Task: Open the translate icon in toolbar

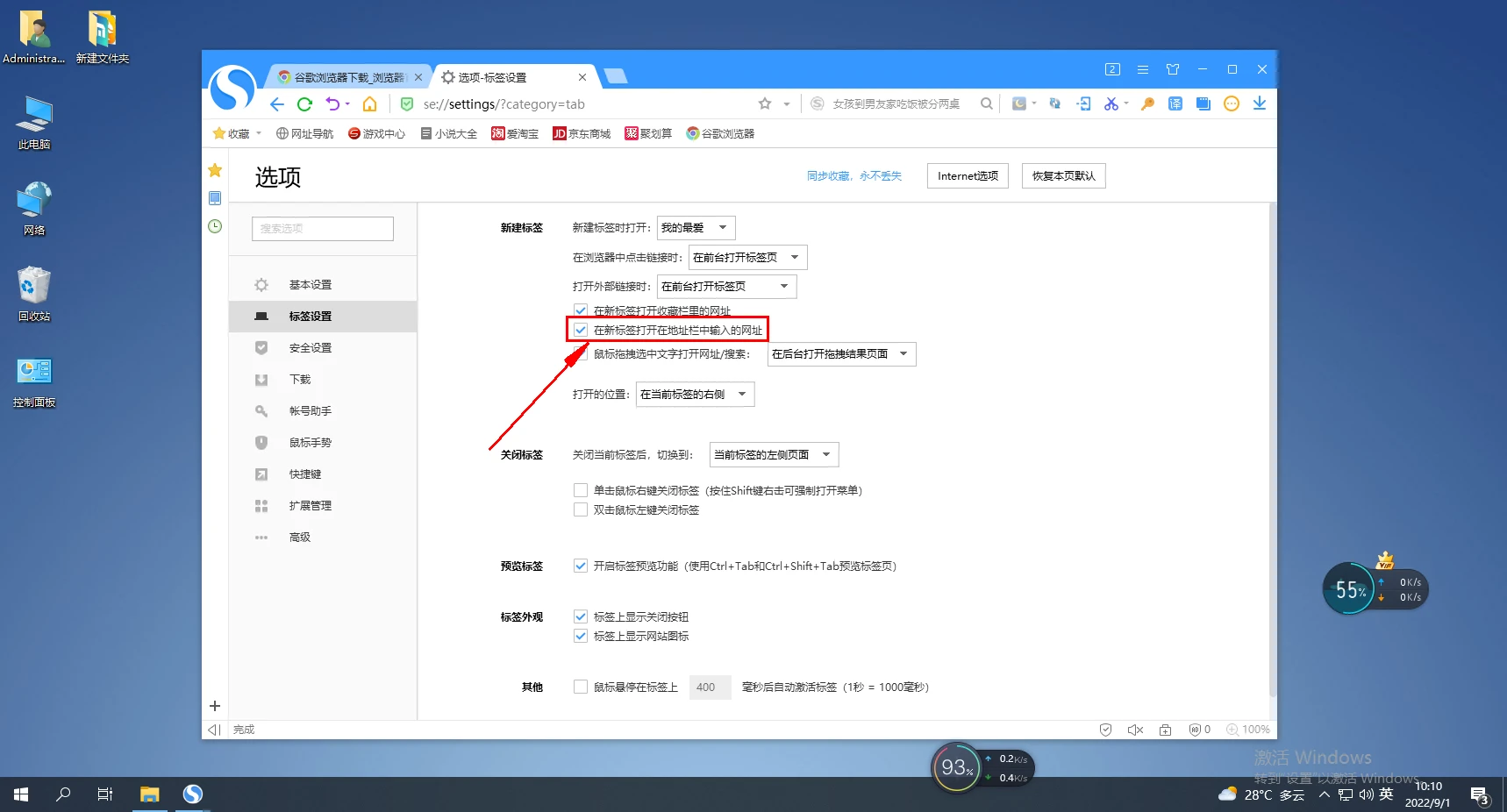Action: click(x=1175, y=103)
